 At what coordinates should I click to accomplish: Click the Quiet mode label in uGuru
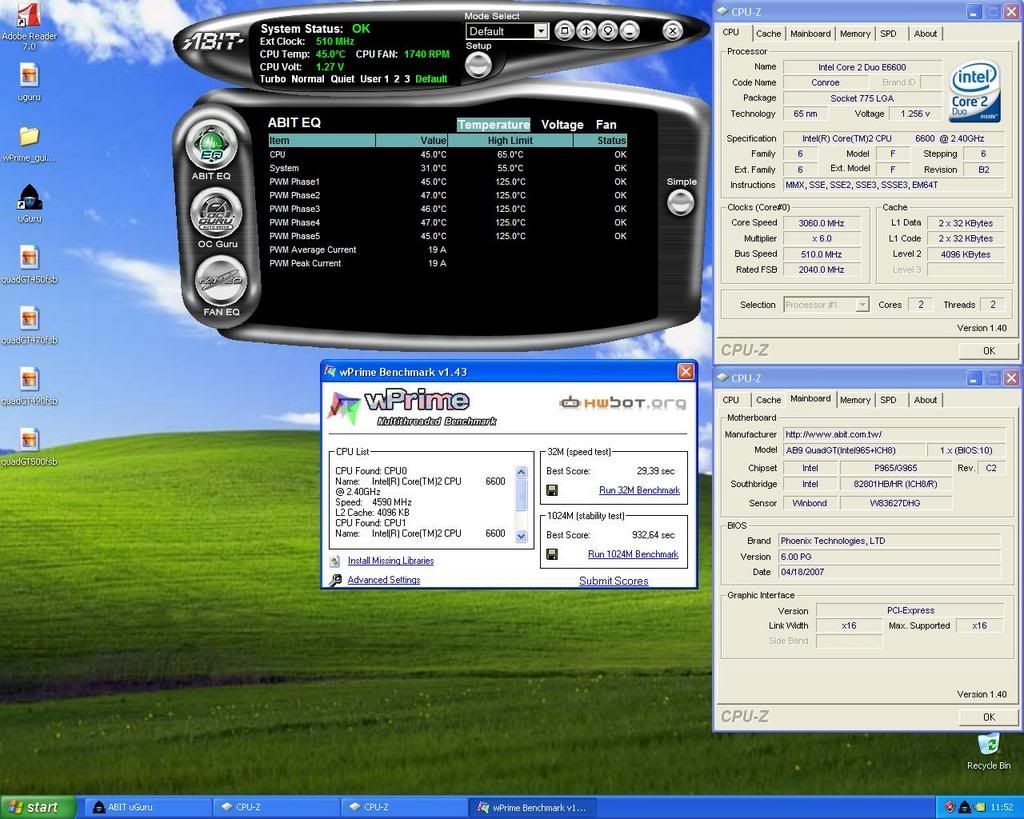(x=343, y=79)
